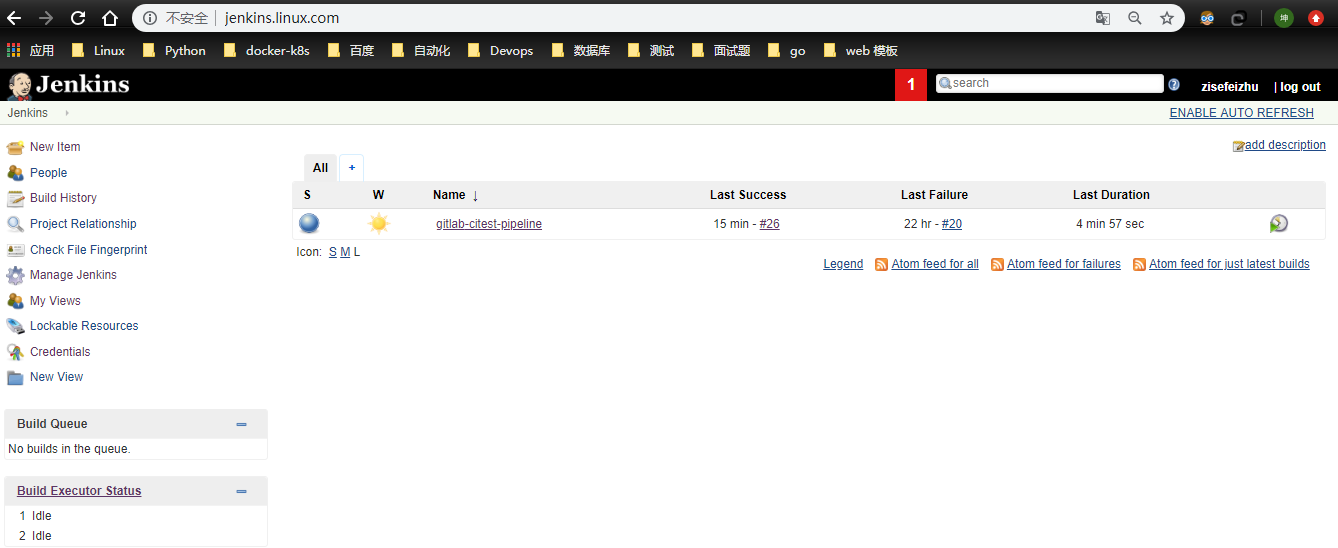Click the Lockable Resources icon

click(15, 326)
